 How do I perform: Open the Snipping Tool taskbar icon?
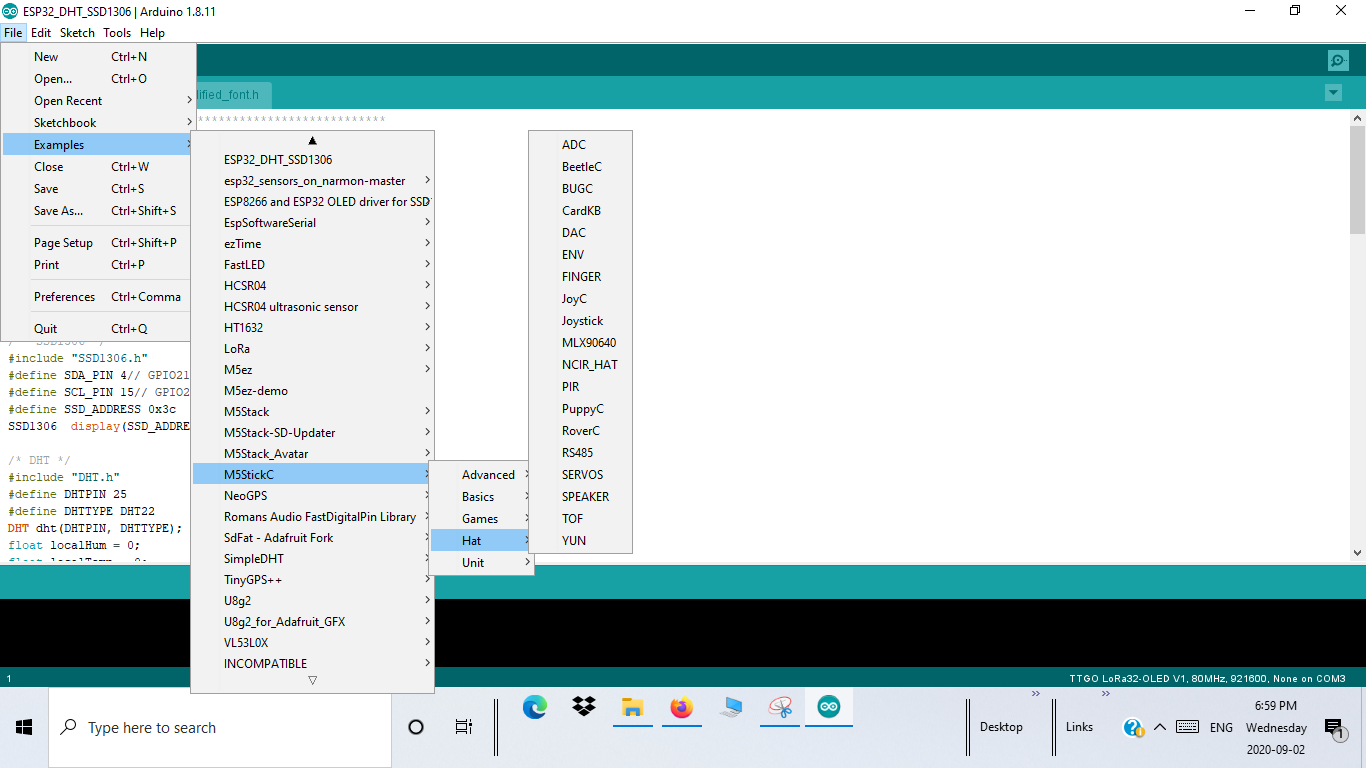[780, 708]
